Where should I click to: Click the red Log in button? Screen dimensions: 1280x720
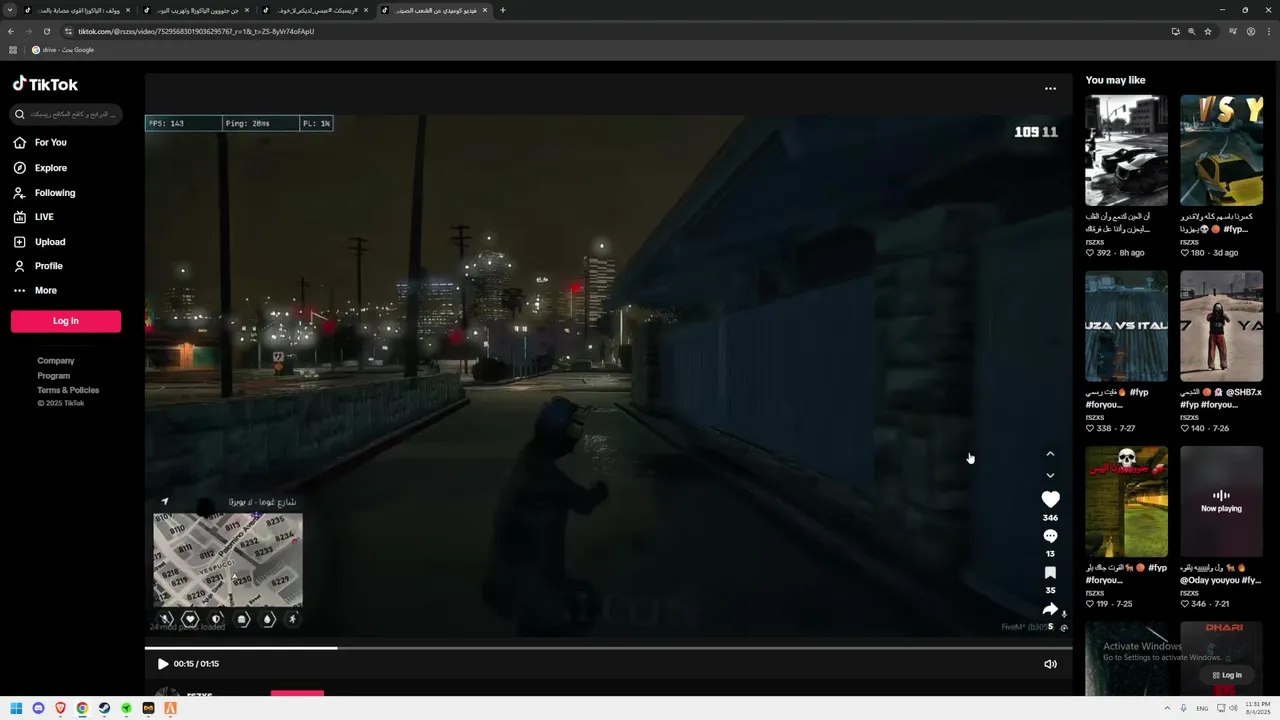(x=66, y=321)
